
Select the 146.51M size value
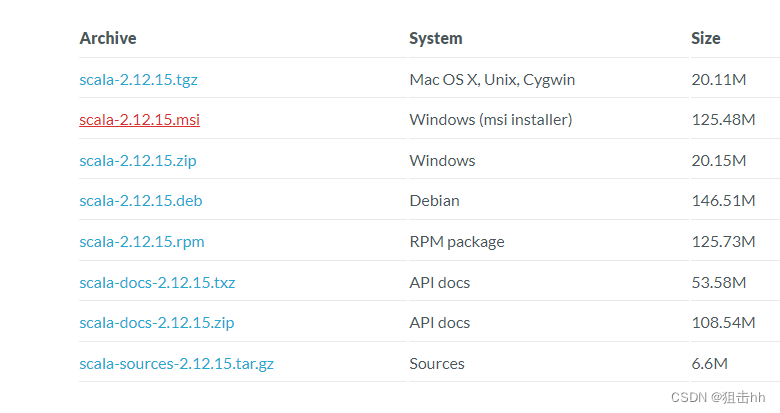pos(723,201)
